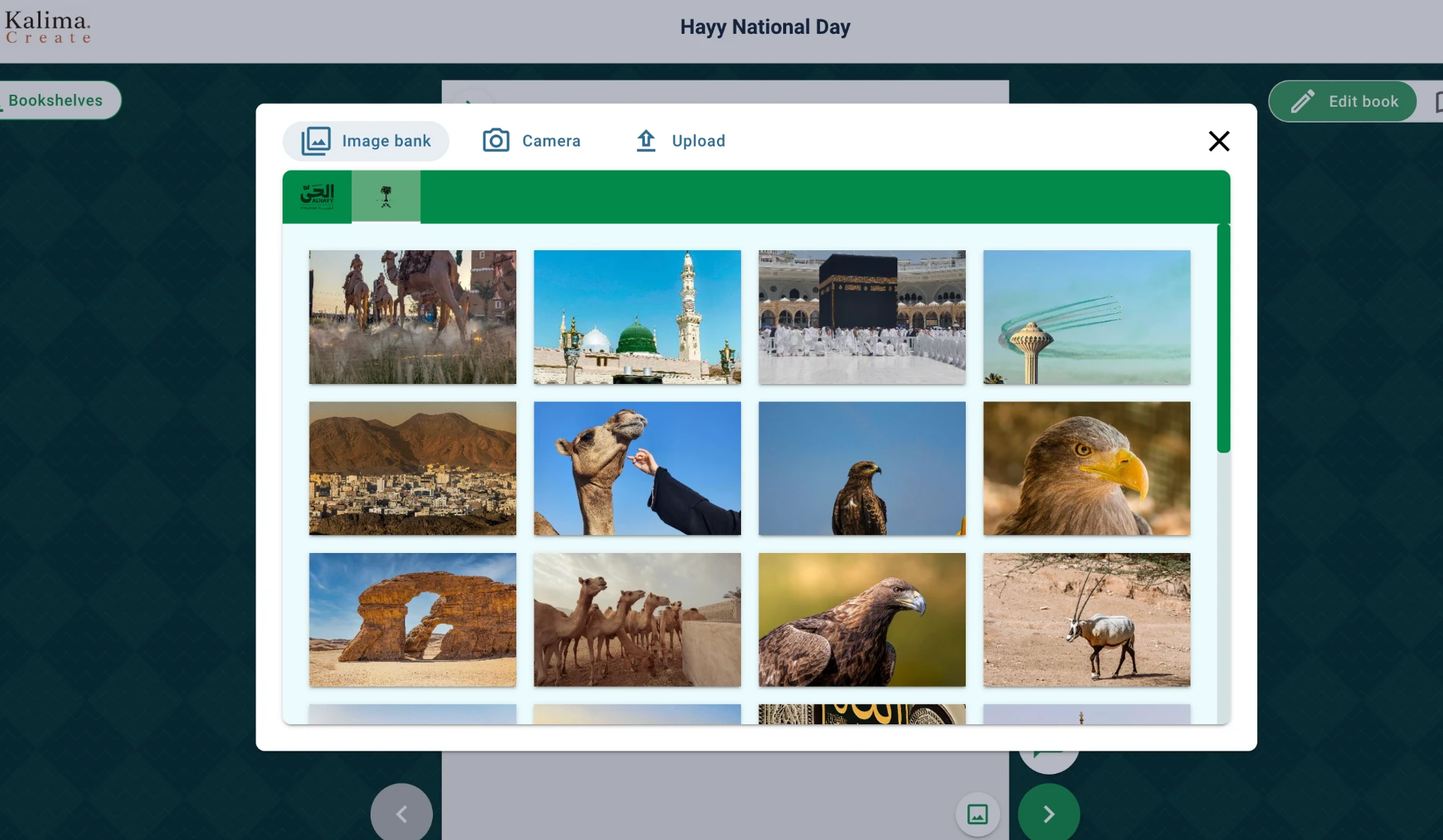Click the pencil icon on Edit book
Viewport: 1443px width, 840px height.
[1302, 101]
